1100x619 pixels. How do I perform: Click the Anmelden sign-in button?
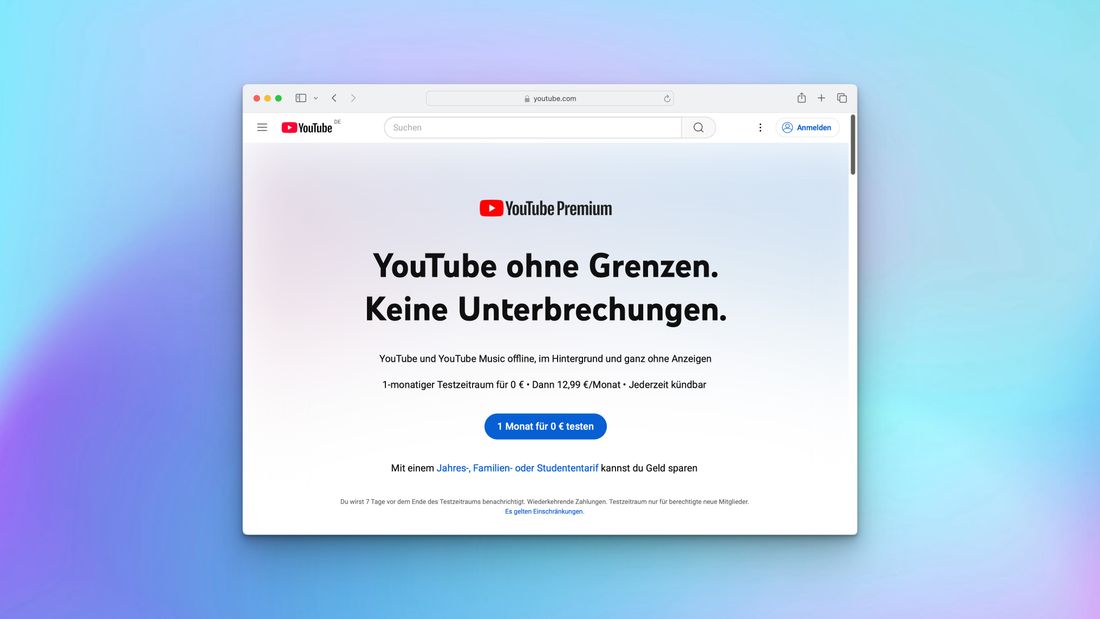807,128
